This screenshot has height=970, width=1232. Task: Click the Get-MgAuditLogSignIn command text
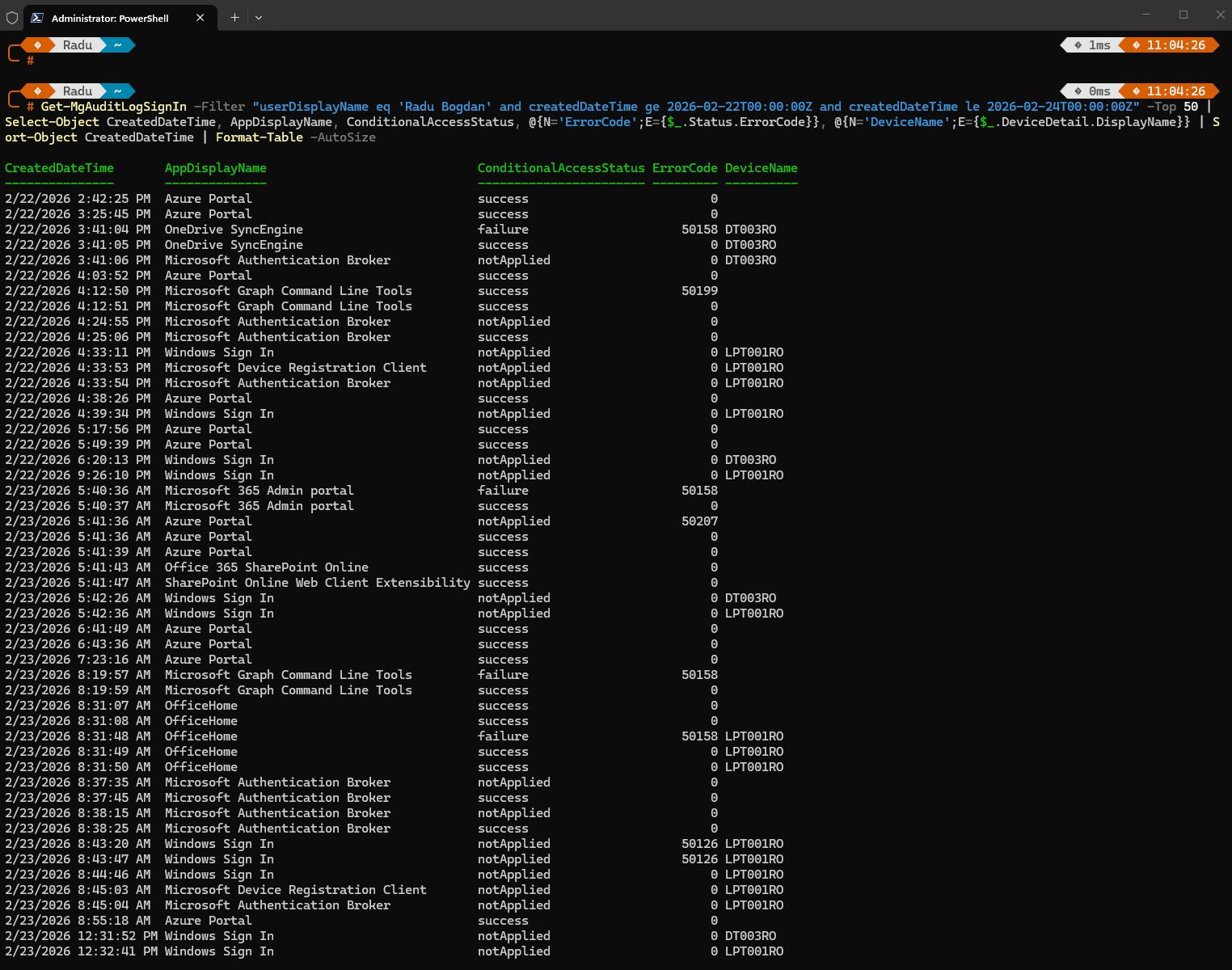coord(113,107)
